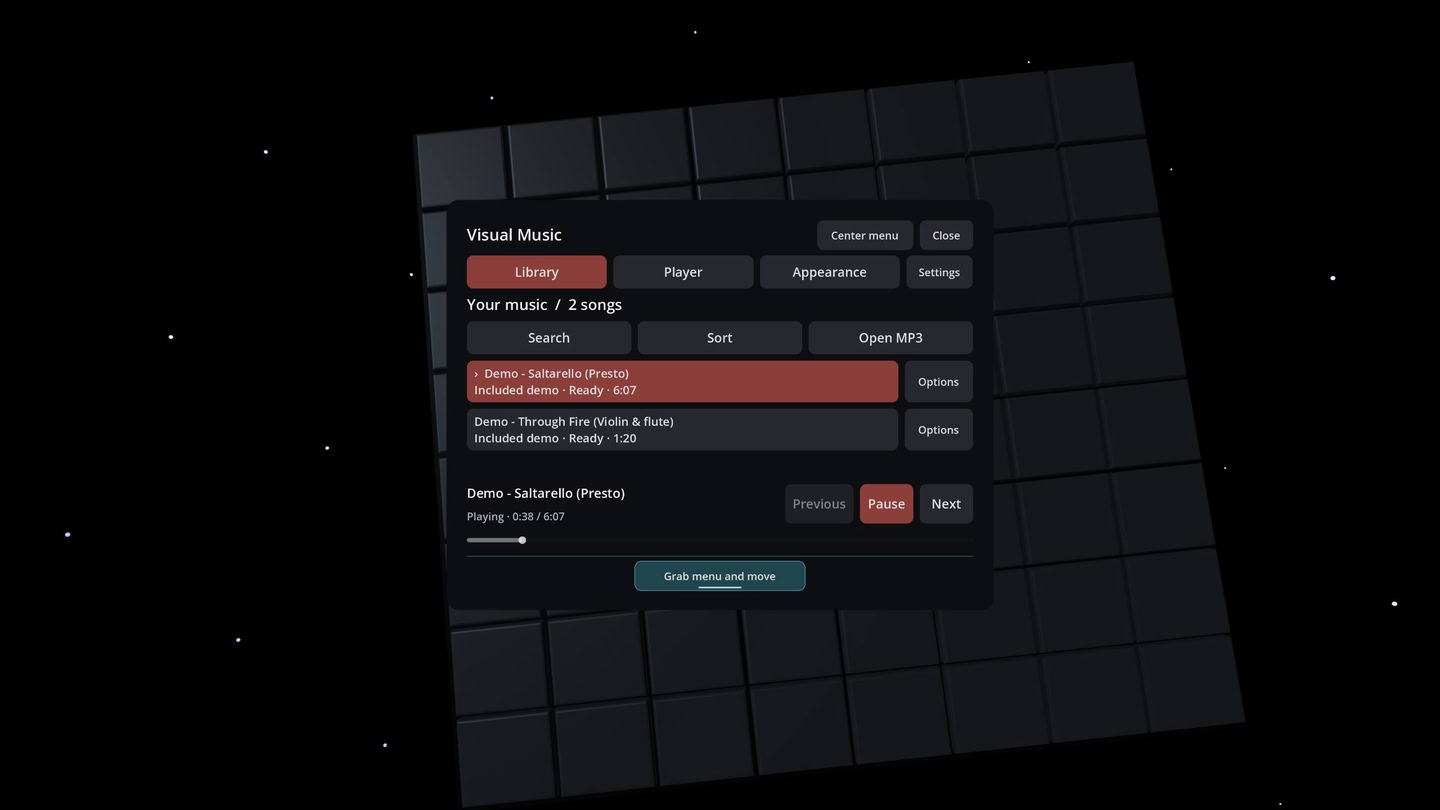
Task: Switch to the Library tab
Action: tap(536, 272)
